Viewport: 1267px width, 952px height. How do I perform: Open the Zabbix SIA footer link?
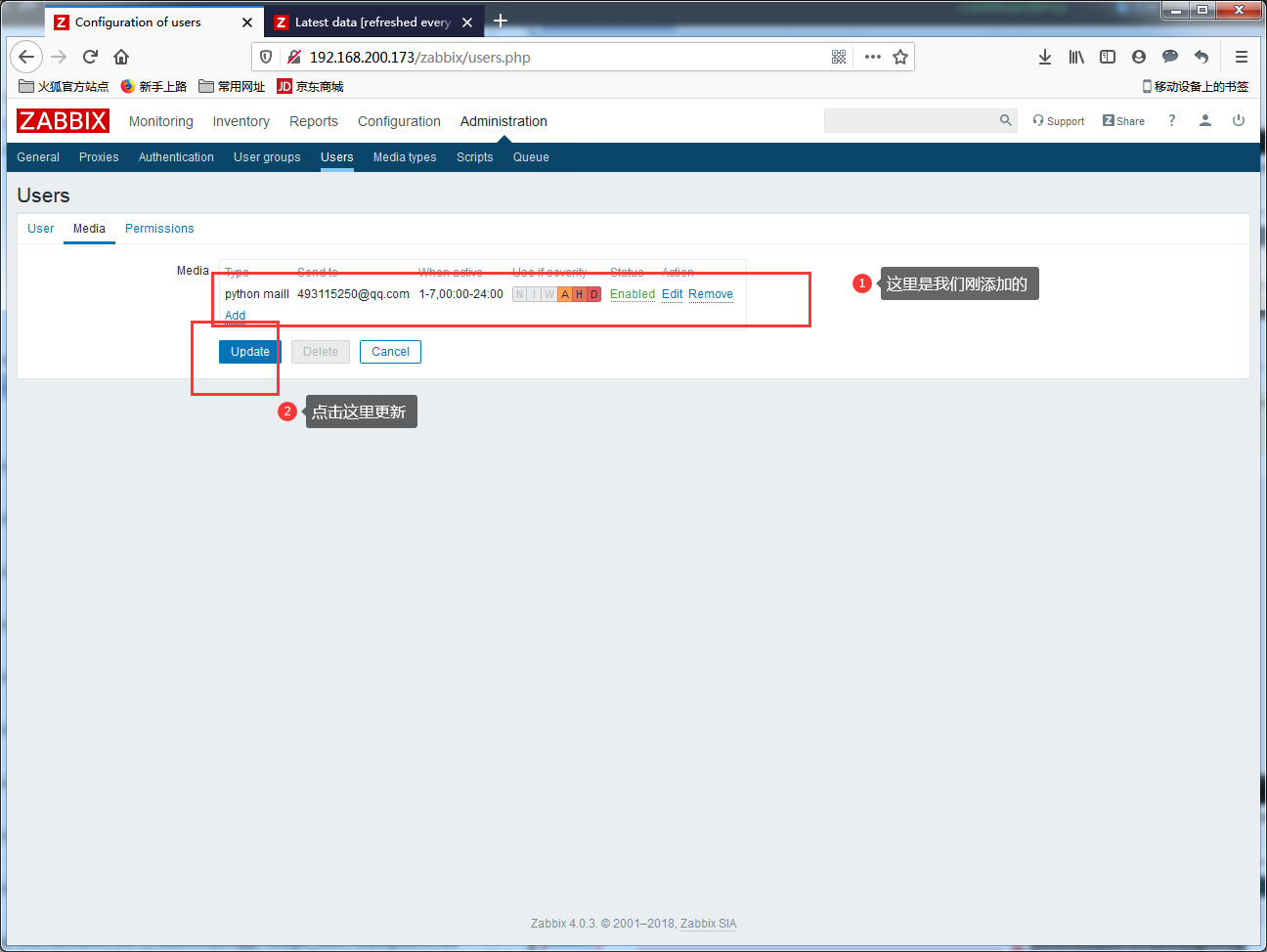[x=709, y=924]
